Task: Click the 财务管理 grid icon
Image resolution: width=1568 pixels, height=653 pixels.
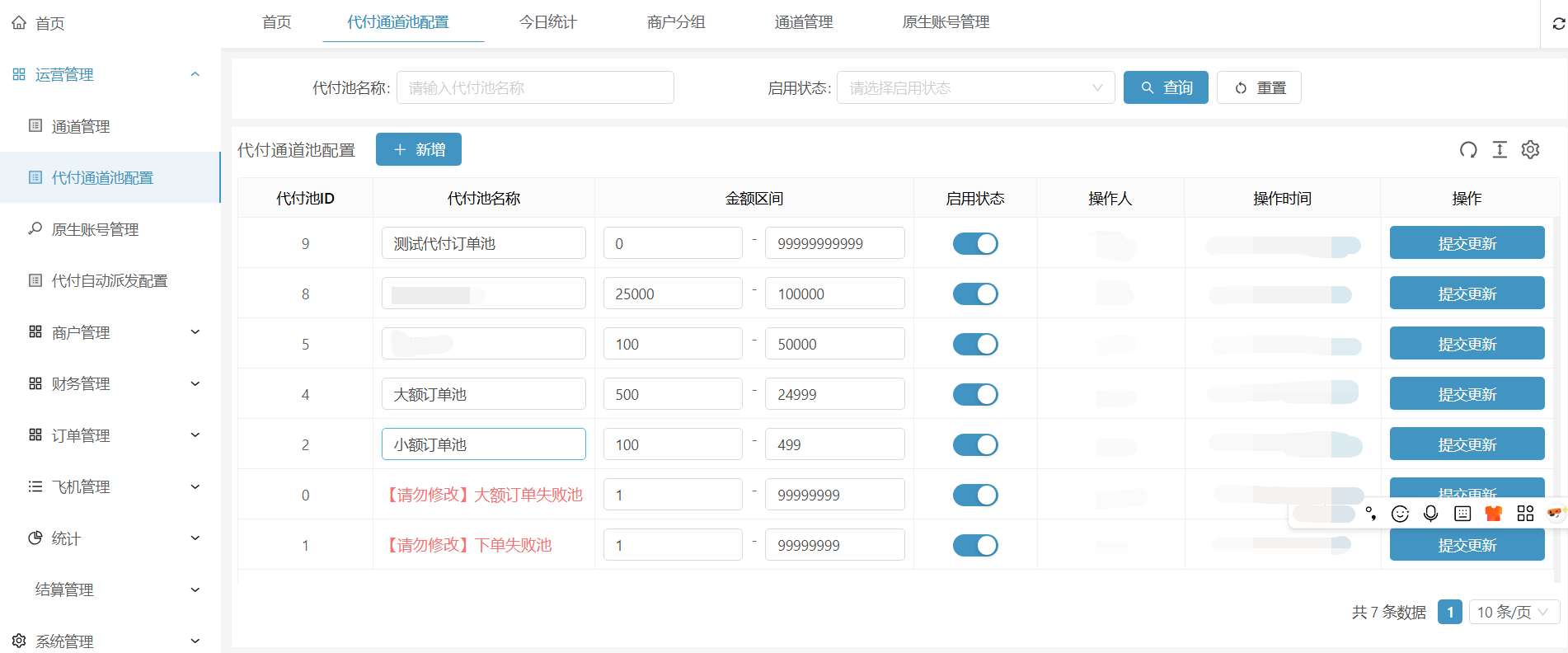Action: [x=35, y=383]
